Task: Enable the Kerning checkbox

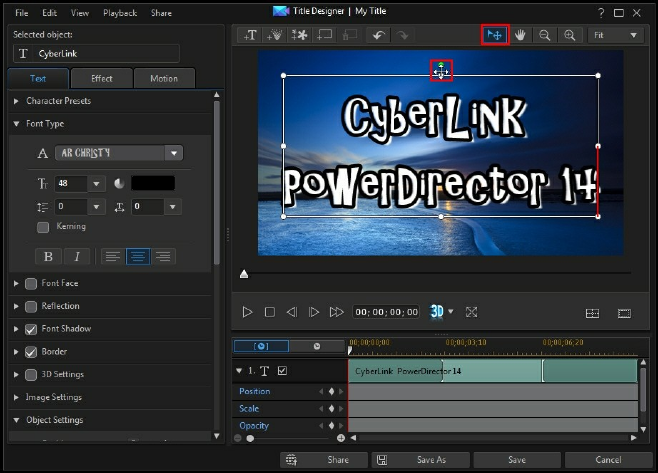Action: tap(42, 227)
